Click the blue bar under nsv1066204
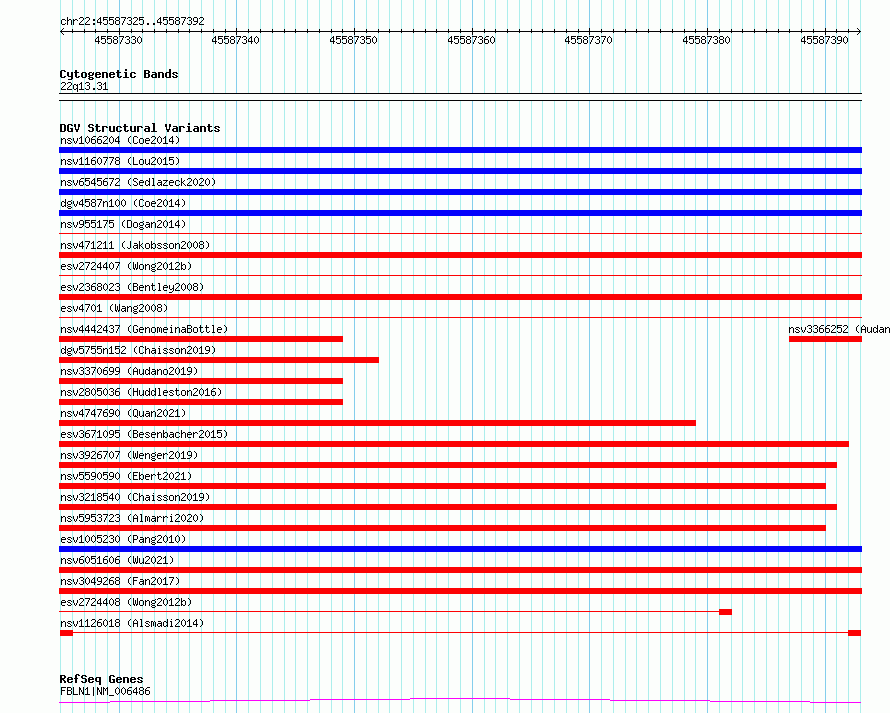The image size is (890, 713). tap(460, 150)
